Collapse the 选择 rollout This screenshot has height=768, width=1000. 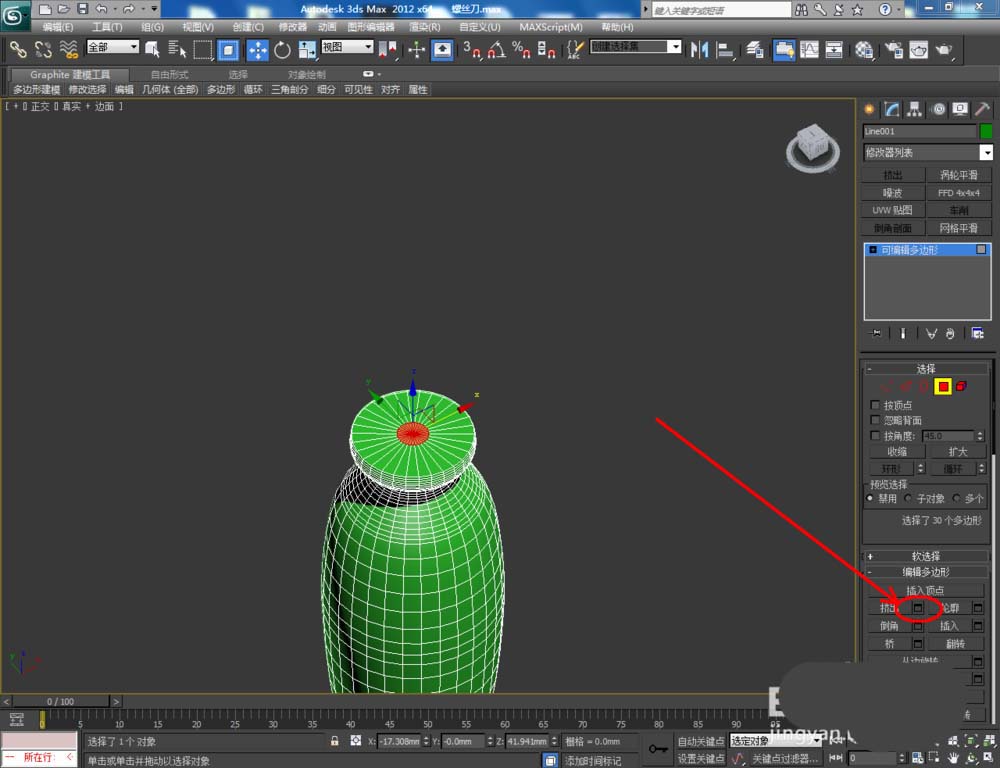[x=926, y=369]
